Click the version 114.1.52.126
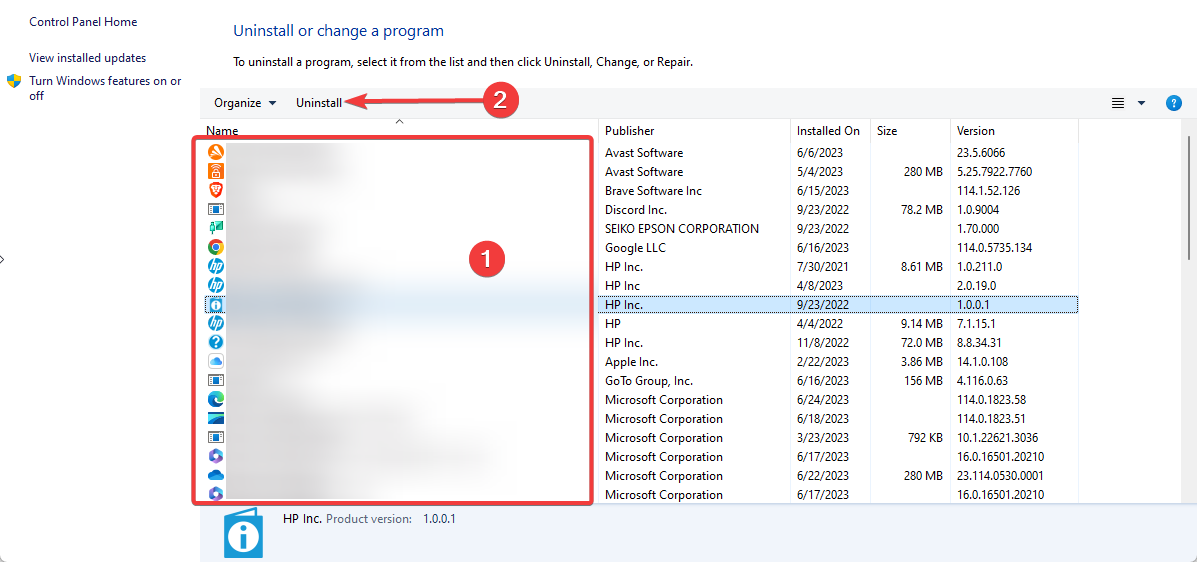The height and width of the screenshot is (562, 1197). [x=989, y=190]
